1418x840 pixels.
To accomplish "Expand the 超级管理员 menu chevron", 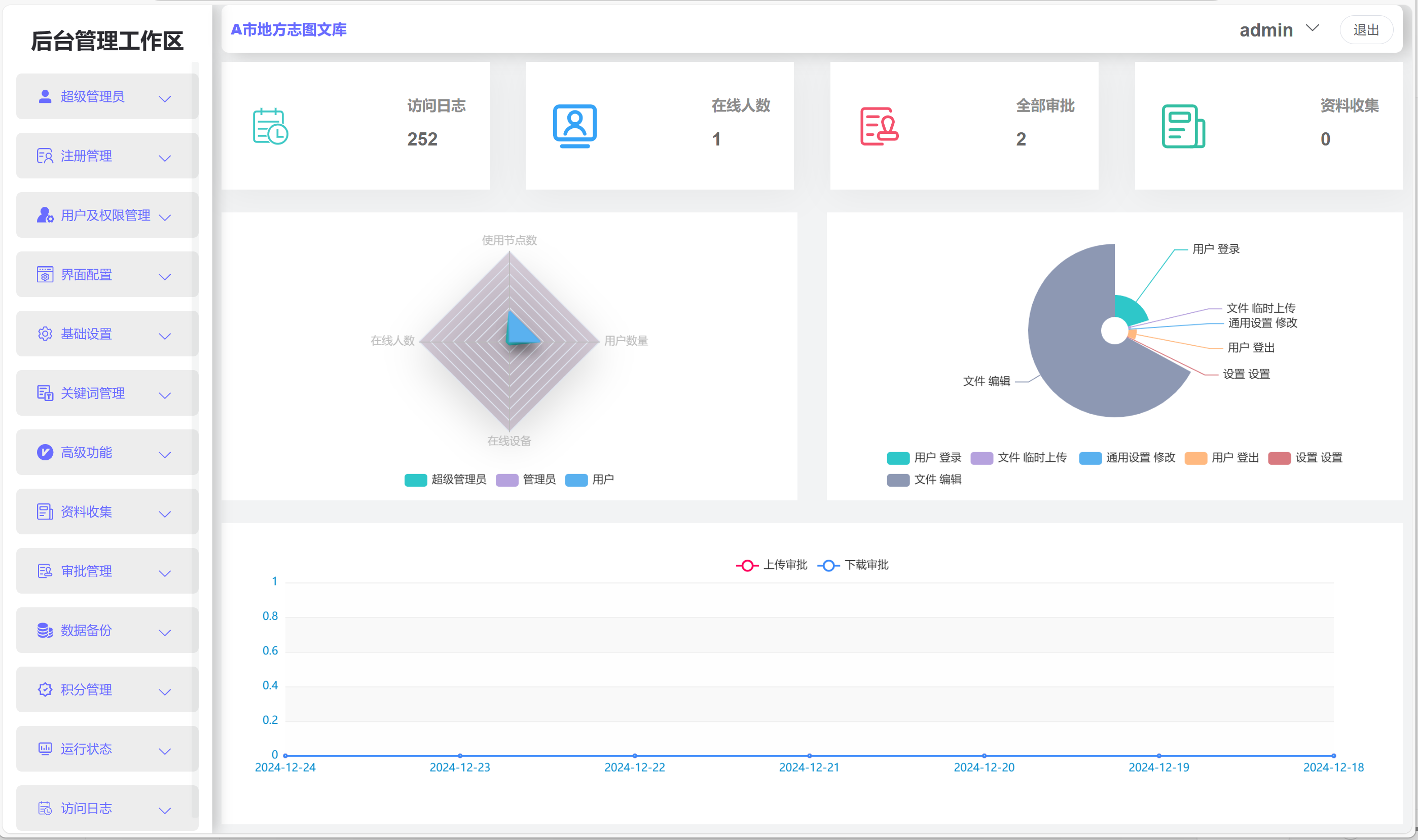I will [x=165, y=99].
